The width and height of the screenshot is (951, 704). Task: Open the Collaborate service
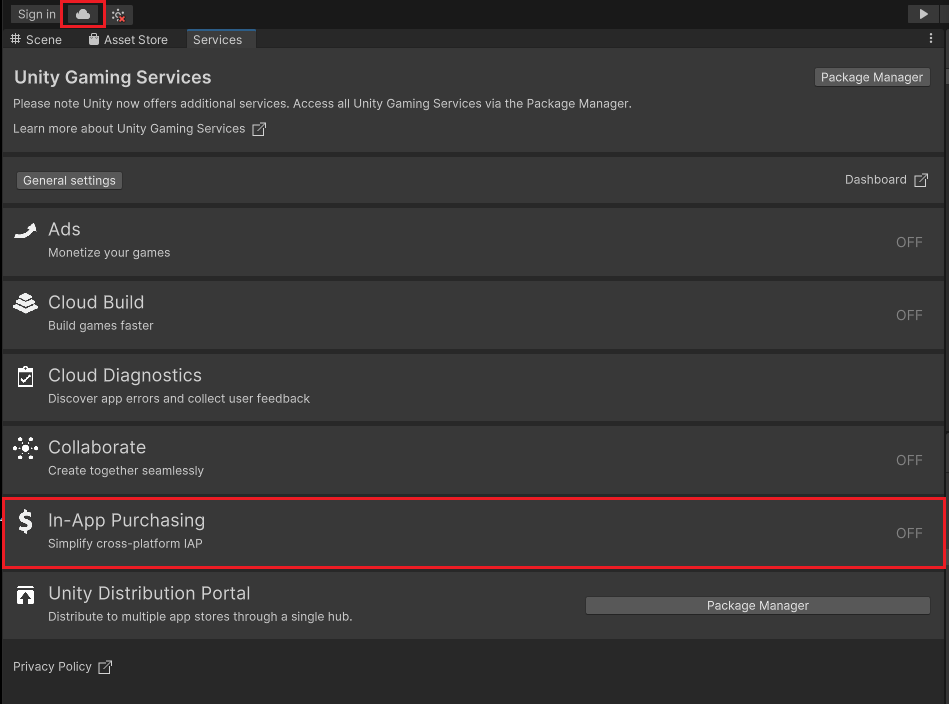97,448
